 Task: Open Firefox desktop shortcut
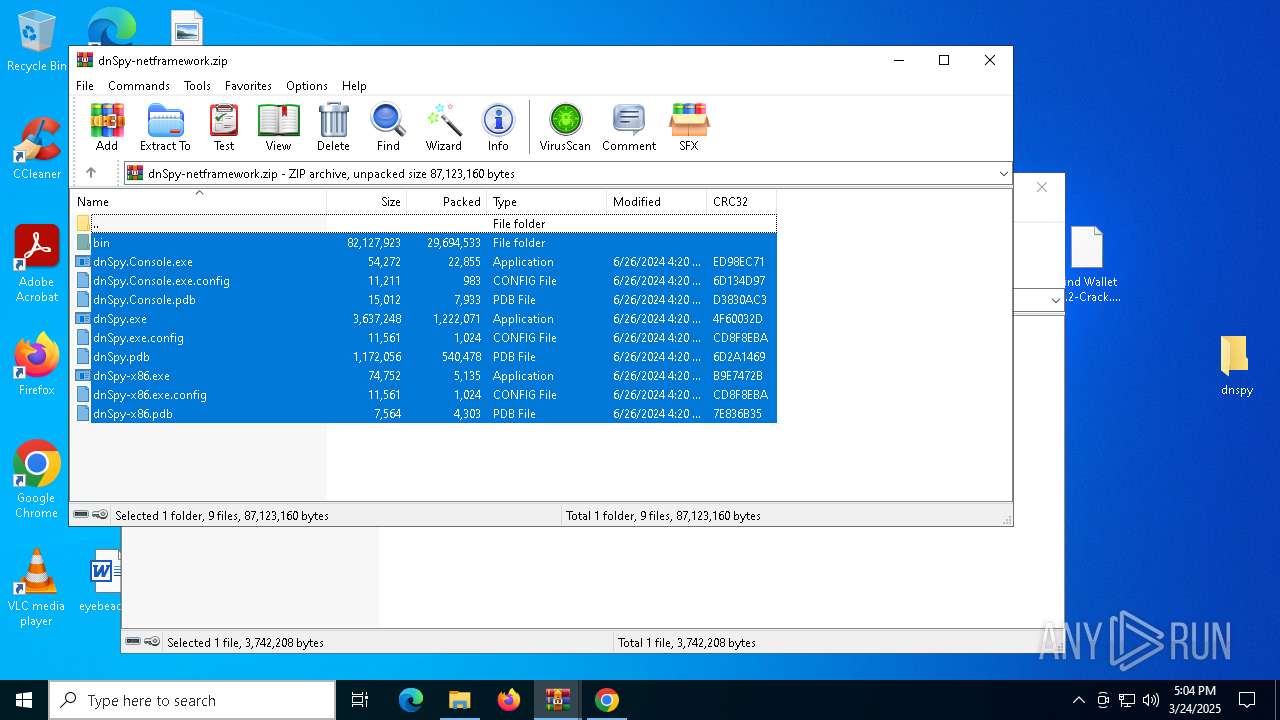click(x=37, y=364)
